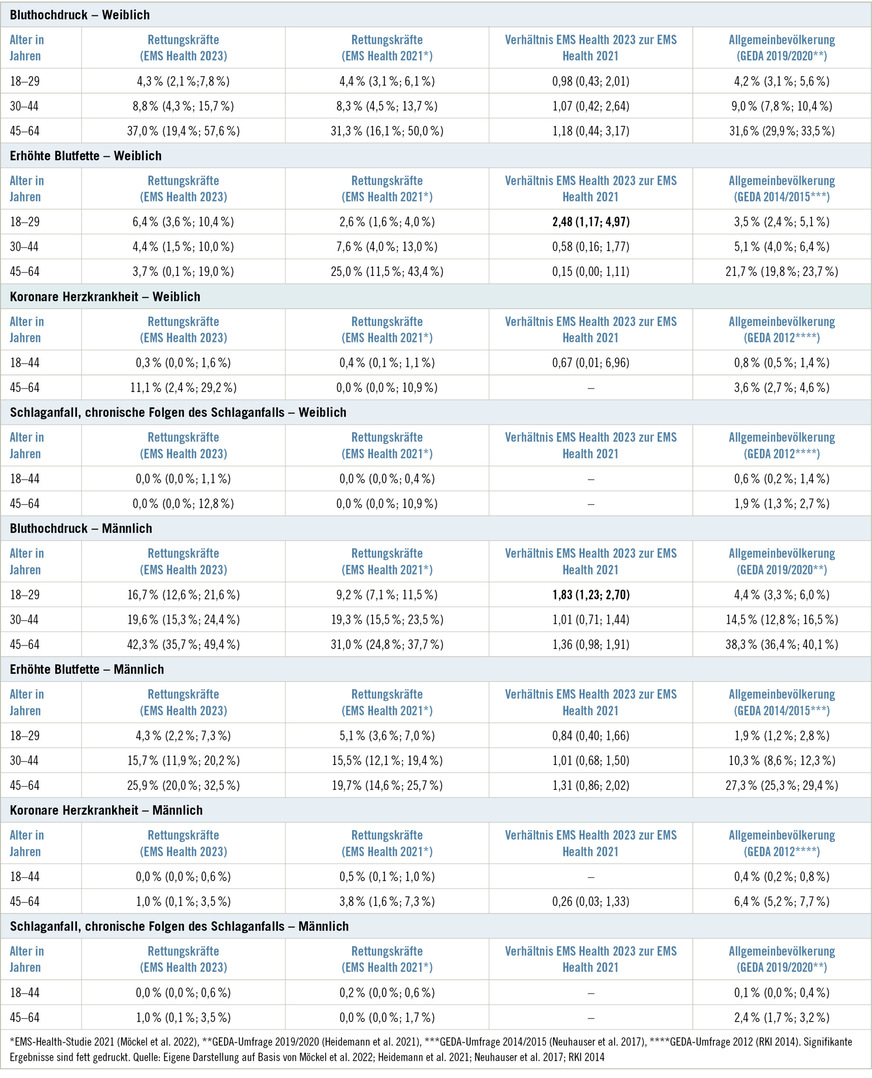Click the "Bluthochdruck – Weiblich" section header
This screenshot has width=872, height=1078.
pyautogui.click(x=82, y=14)
